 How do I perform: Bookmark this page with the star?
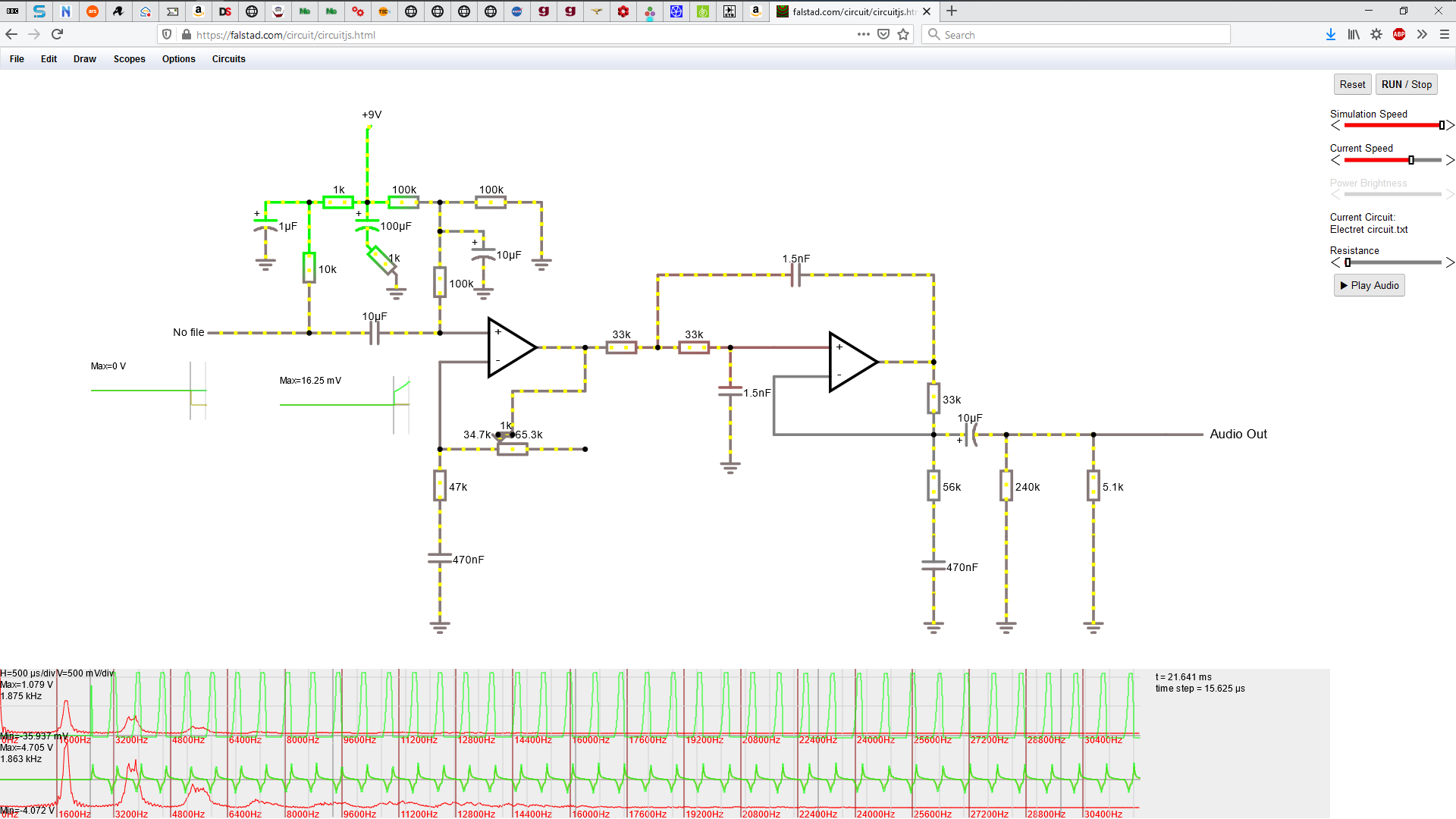pos(903,34)
